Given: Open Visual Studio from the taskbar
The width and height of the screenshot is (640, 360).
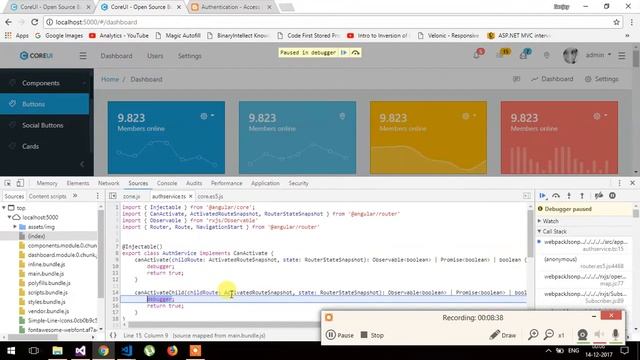Looking at the screenshot, I should pyautogui.click(x=80, y=351).
